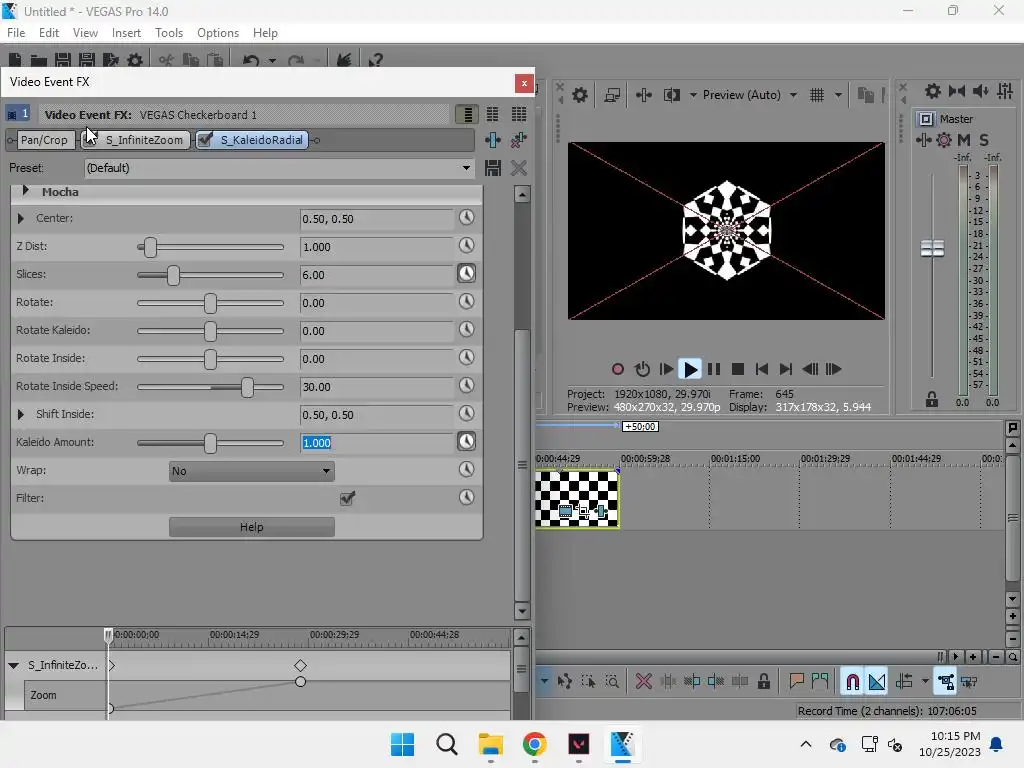Image resolution: width=1024 pixels, height=768 pixels.
Task: Click the Save Preset disk icon
Action: click(x=493, y=168)
